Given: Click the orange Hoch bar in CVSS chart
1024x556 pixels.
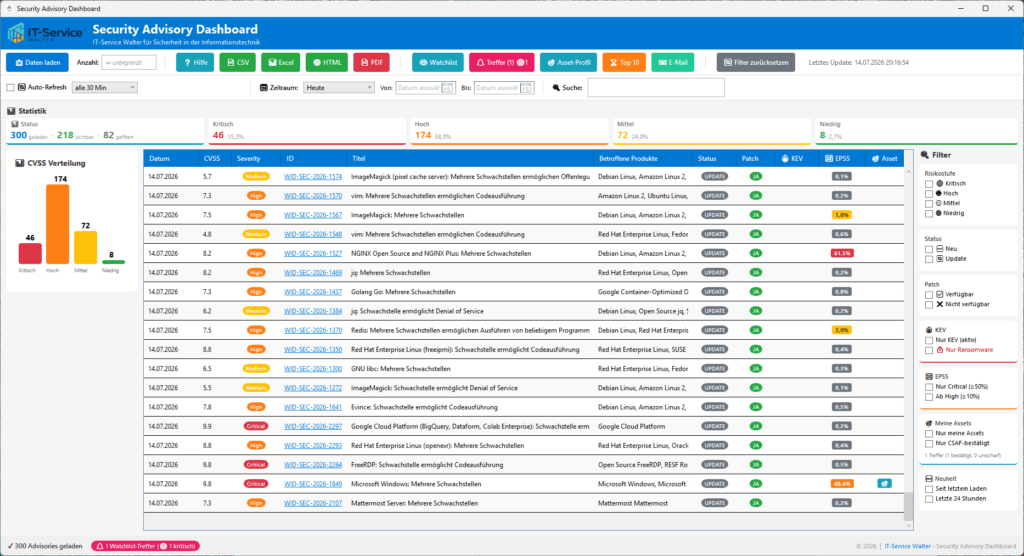Looking at the screenshot, I should click(57, 224).
